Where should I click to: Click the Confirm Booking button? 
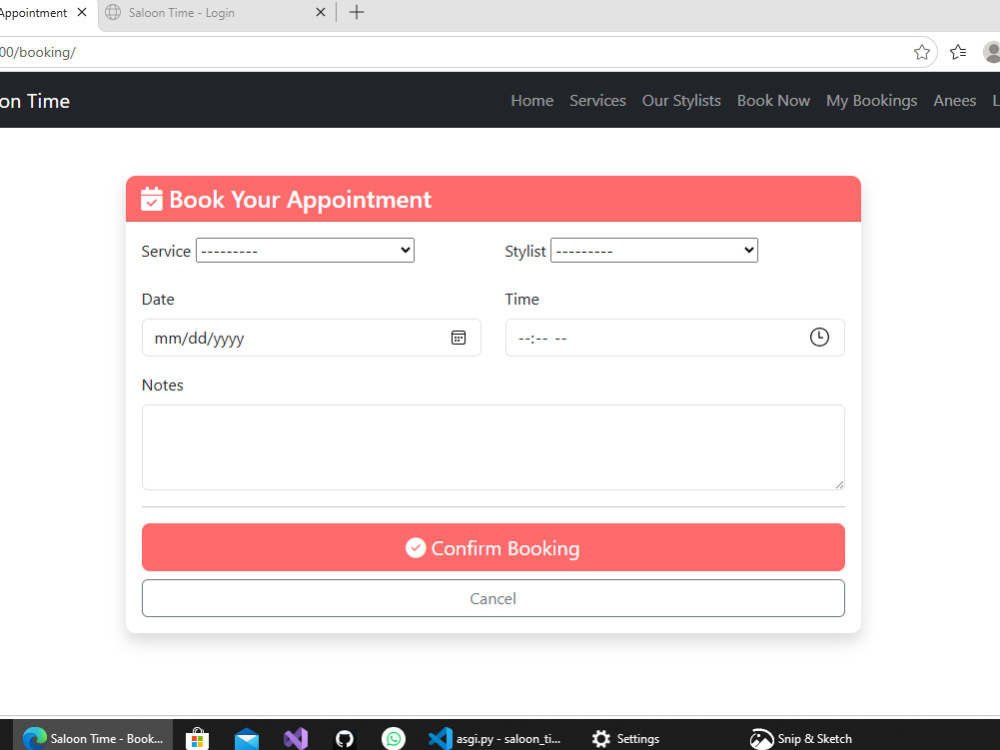[x=493, y=547]
